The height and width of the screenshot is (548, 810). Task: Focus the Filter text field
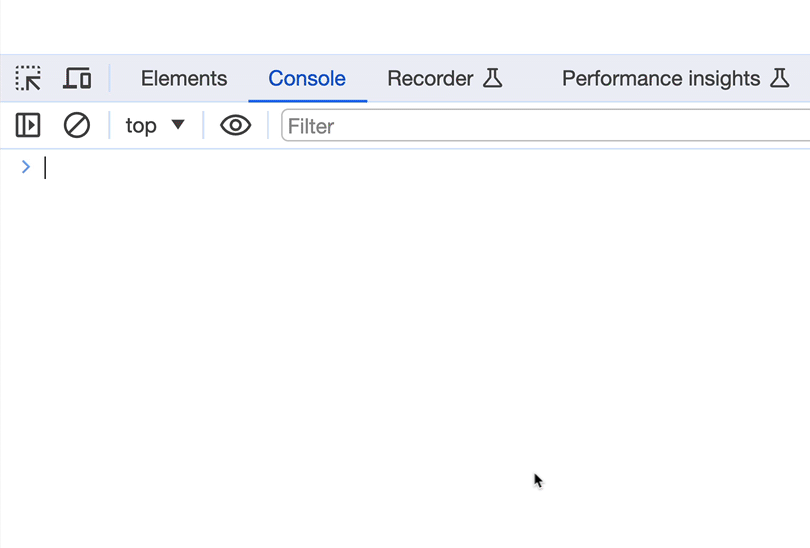[540, 126]
